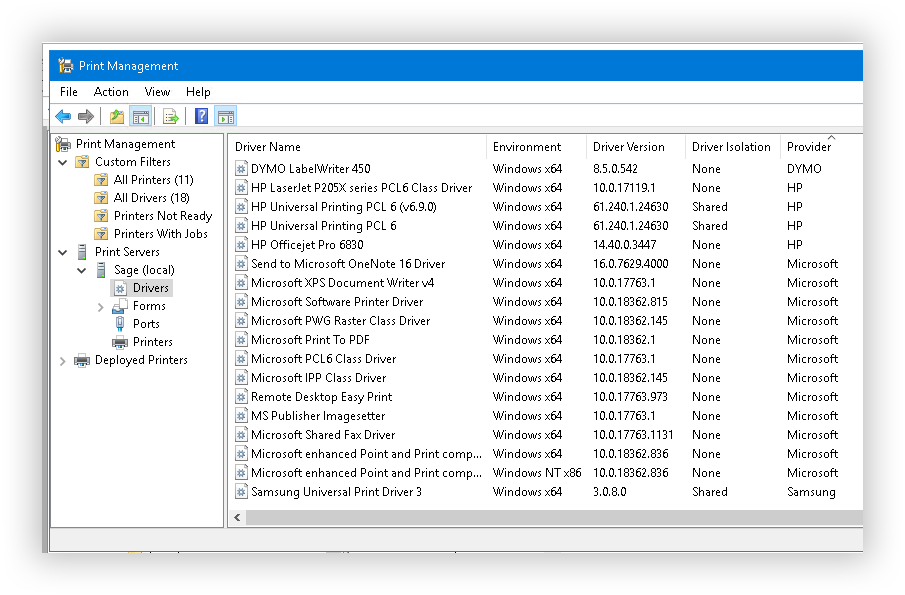Toggle Show/Hide Console Tree toolbar icon

pyautogui.click(x=140, y=117)
